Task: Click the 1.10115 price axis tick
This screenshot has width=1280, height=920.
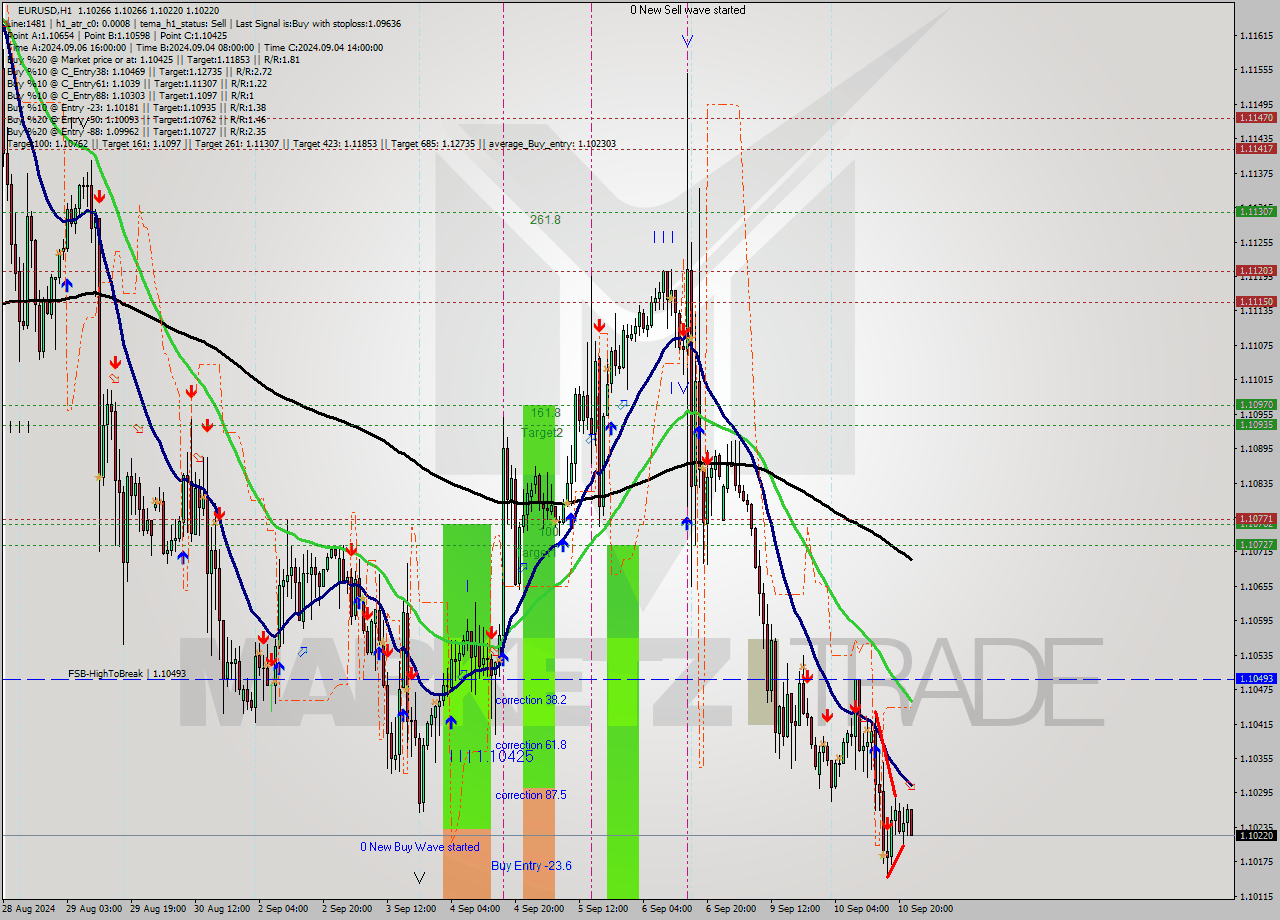Action: coord(1256,896)
